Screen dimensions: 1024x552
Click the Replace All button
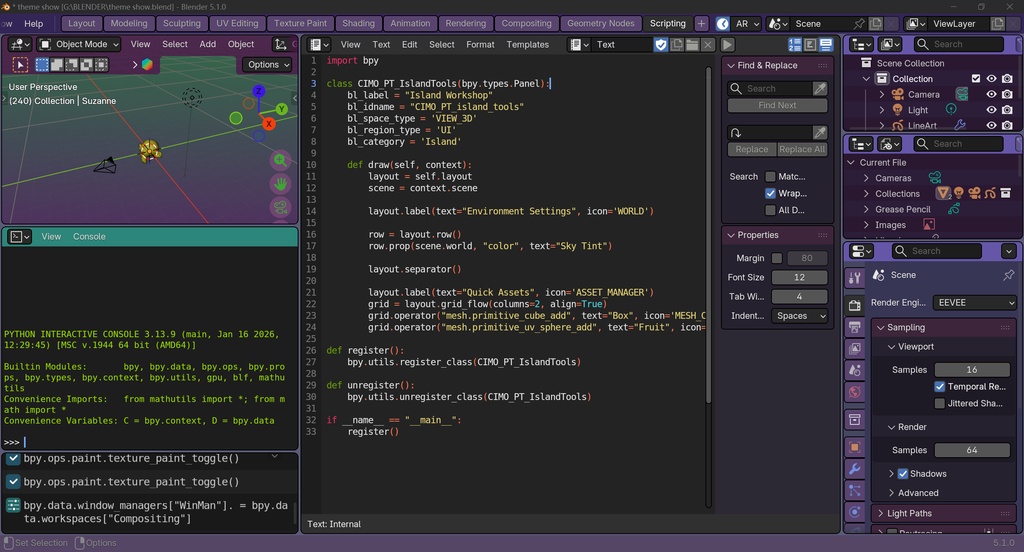802,150
